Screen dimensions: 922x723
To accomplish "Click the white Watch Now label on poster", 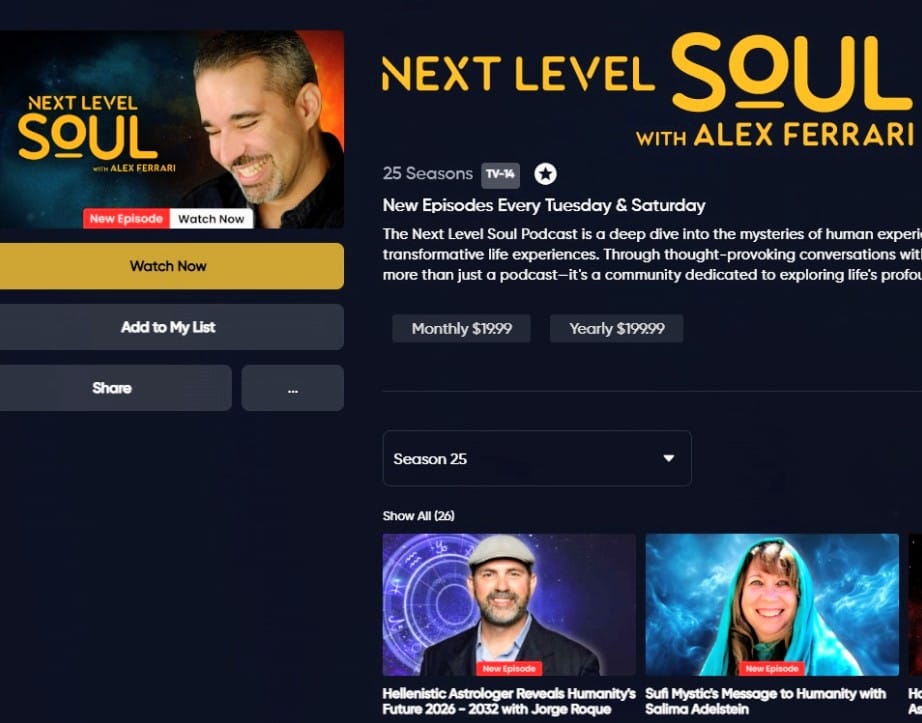I will tap(211, 219).
